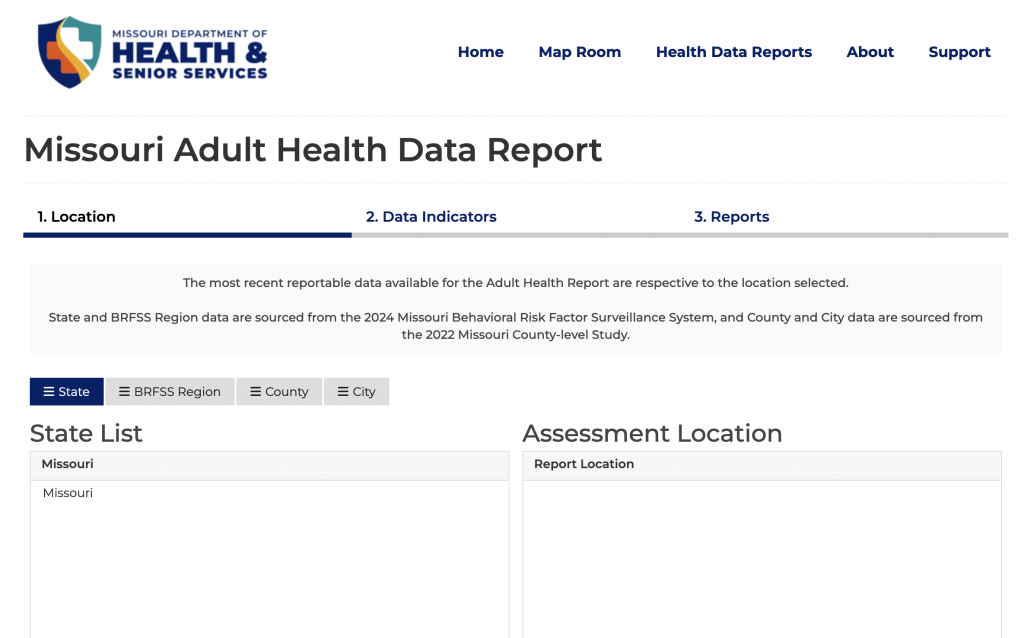1024x638 pixels.
Task: Click the bold Missouri list header
Action: coord(67,464)
